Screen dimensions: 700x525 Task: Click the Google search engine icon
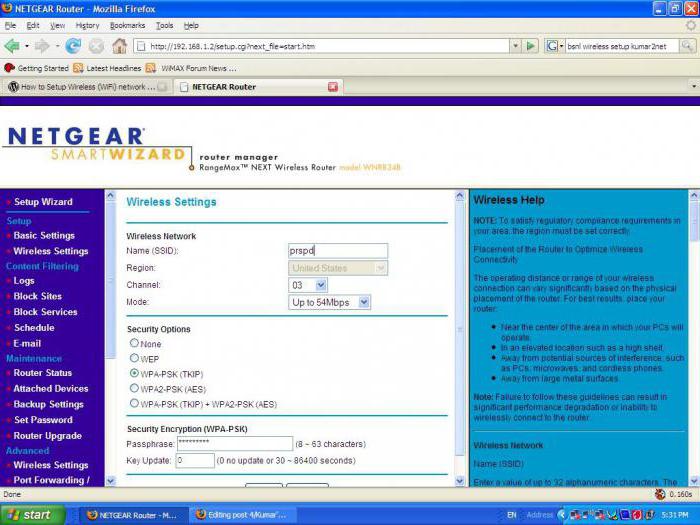click(x=552, y=46)
